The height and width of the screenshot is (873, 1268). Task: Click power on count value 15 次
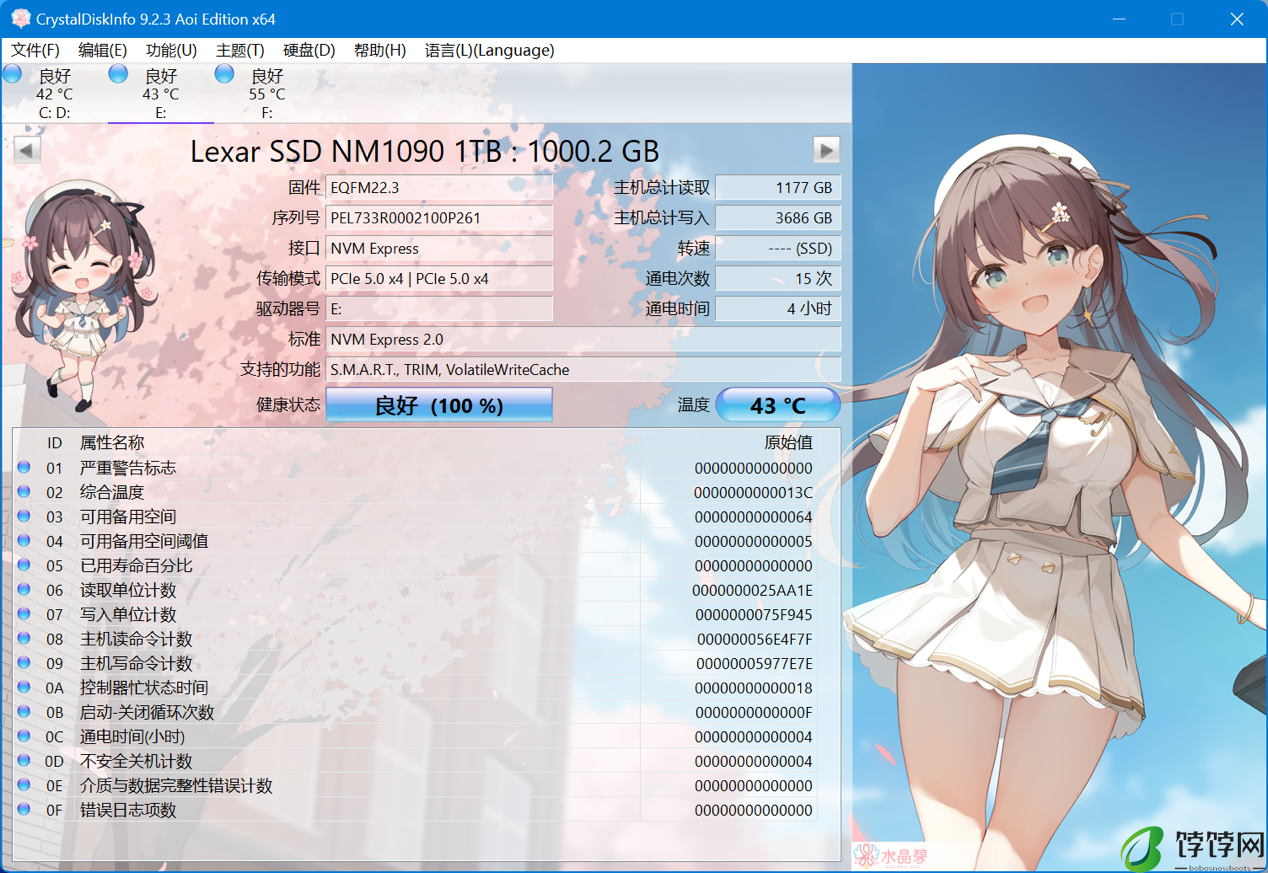[x=778, y=278]
